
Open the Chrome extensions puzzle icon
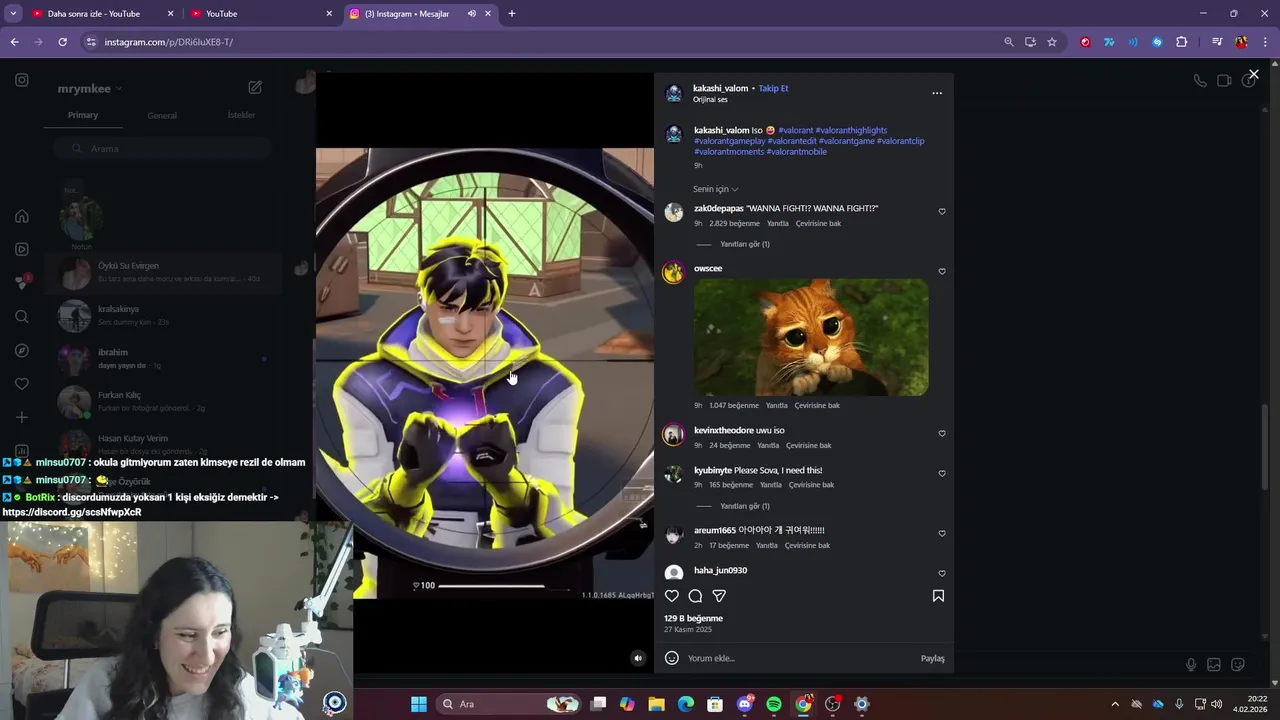point(1181,42)
